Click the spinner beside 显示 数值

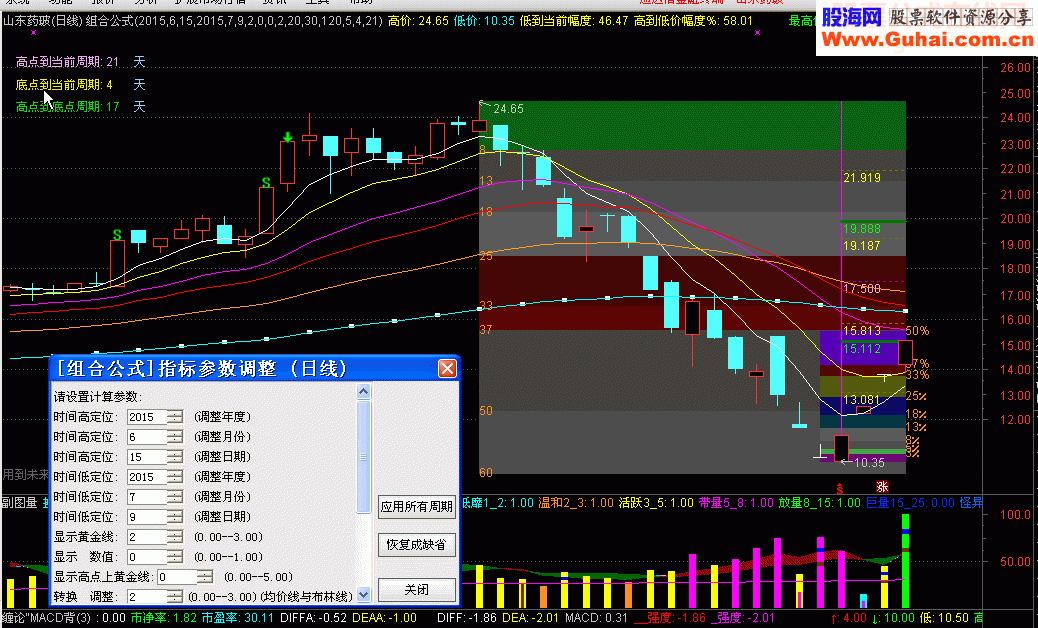pos(175,557)
